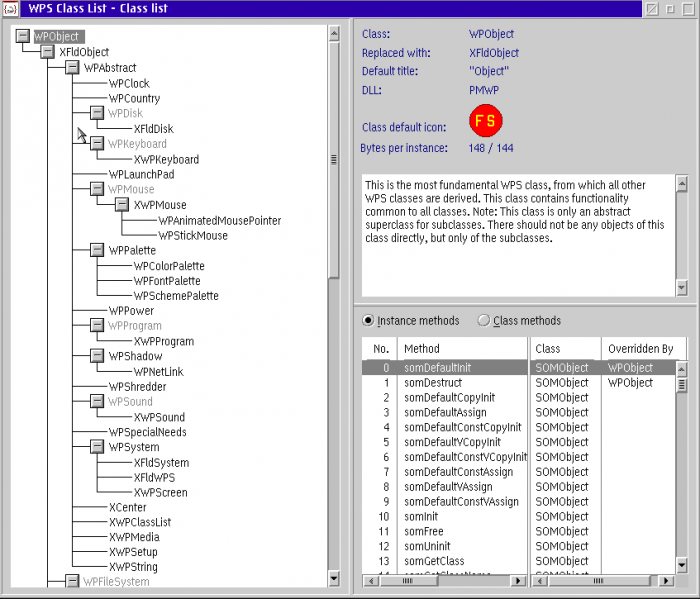
Task: Click the red FS class default icon
Action: (x=485, y=122)
